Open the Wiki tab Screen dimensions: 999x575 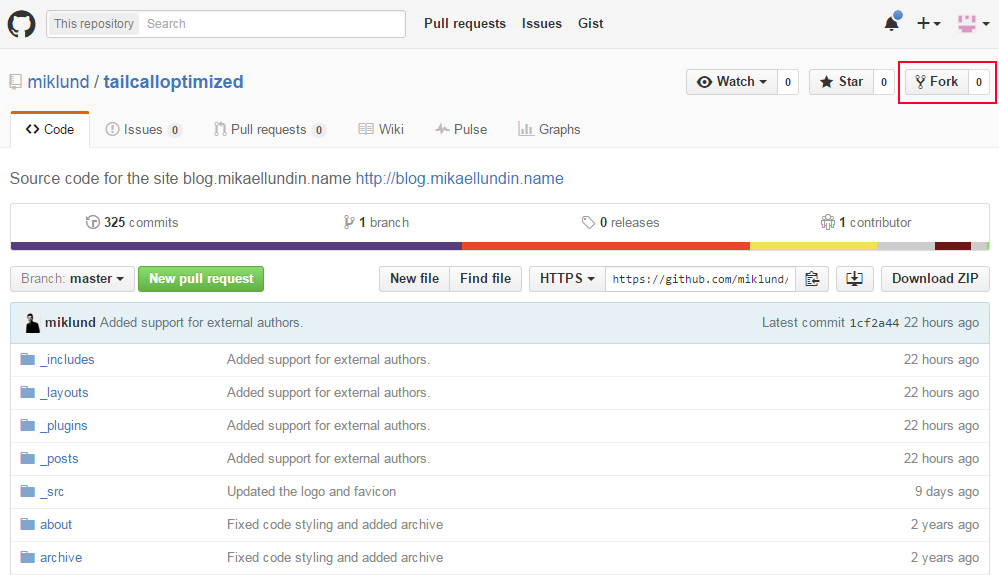[x=381, y=130]
